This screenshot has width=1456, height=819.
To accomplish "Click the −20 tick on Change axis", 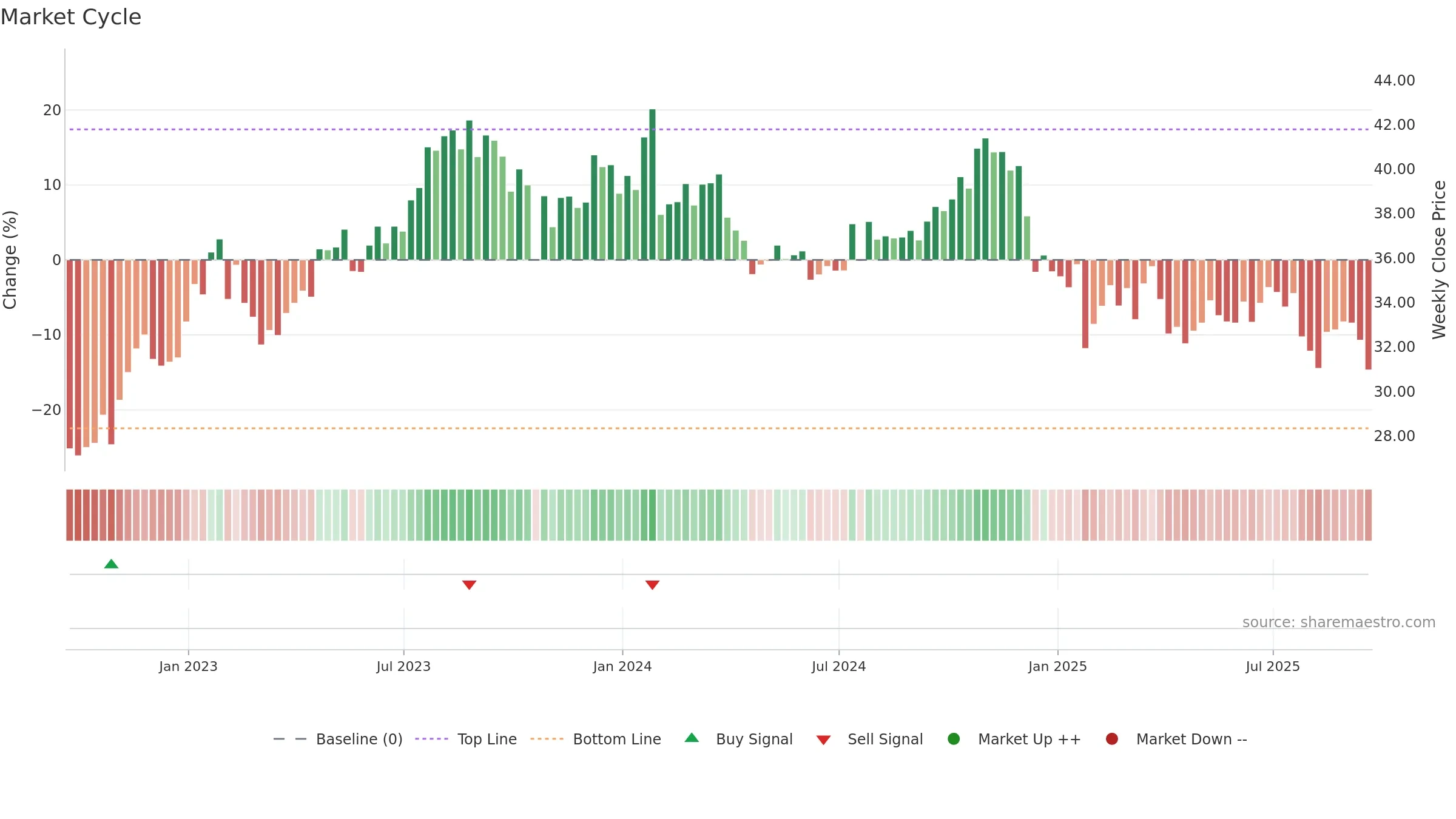I will [x=47, y=409].
